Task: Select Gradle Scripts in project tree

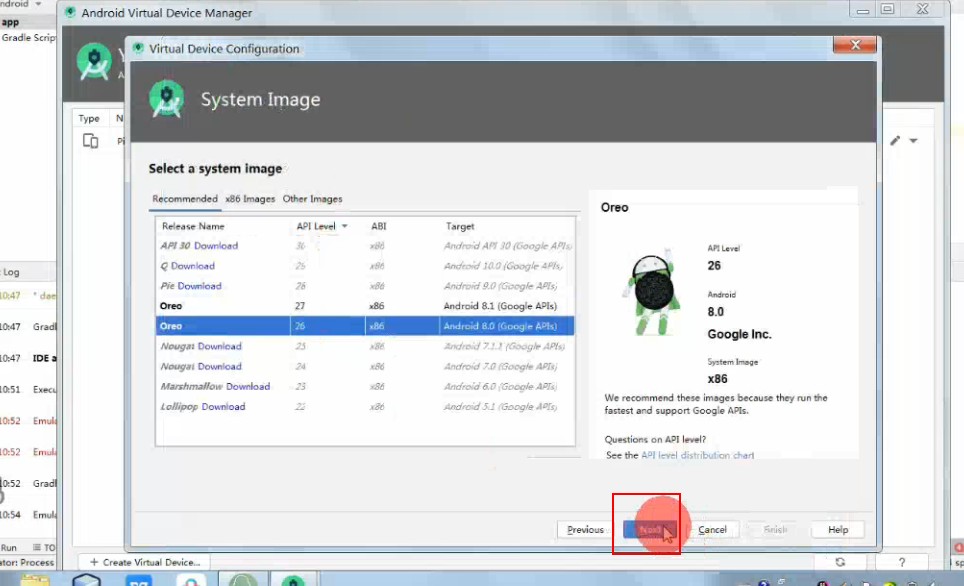Action: coord(28,38)
